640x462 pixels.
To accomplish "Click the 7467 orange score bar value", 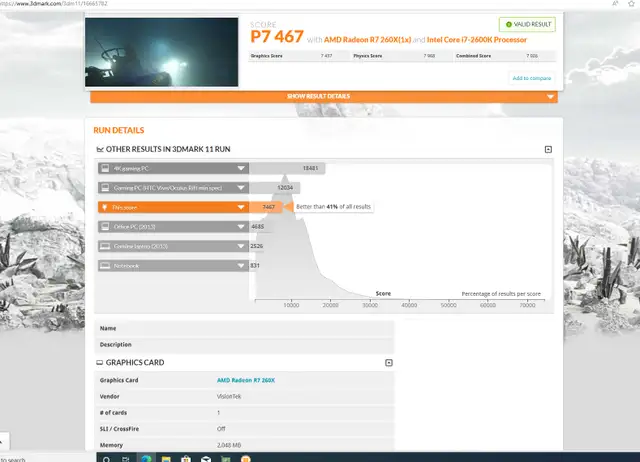I will pos(268,207).
